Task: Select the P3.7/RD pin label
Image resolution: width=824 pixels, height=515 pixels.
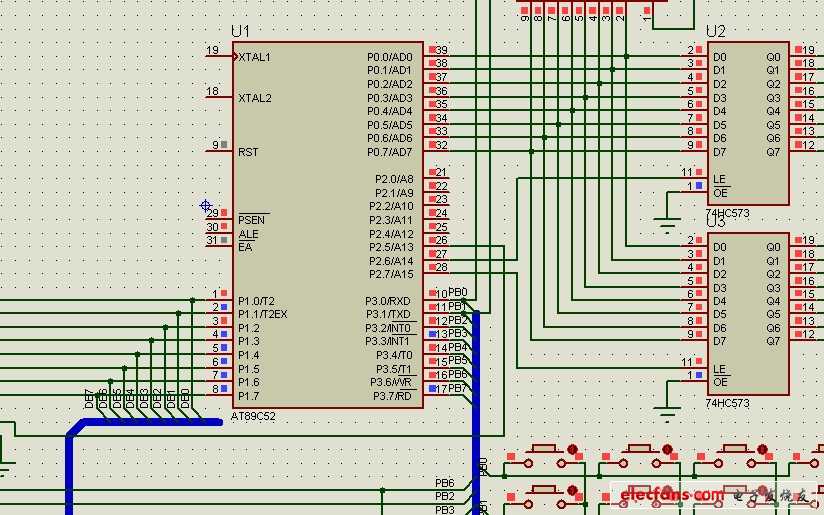Action: point(393,396)
